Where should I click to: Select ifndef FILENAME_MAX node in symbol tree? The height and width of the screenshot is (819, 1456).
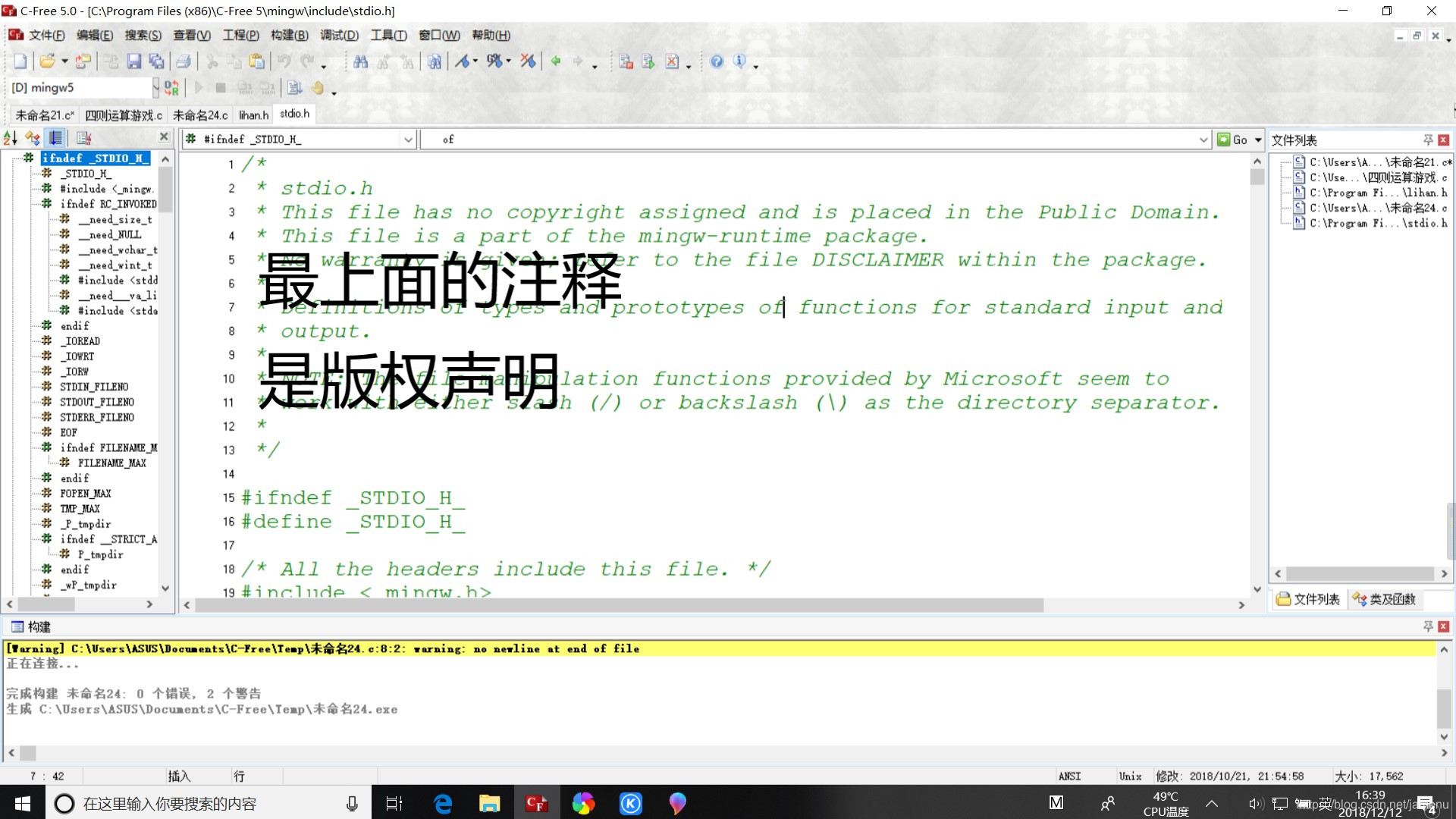108,448
